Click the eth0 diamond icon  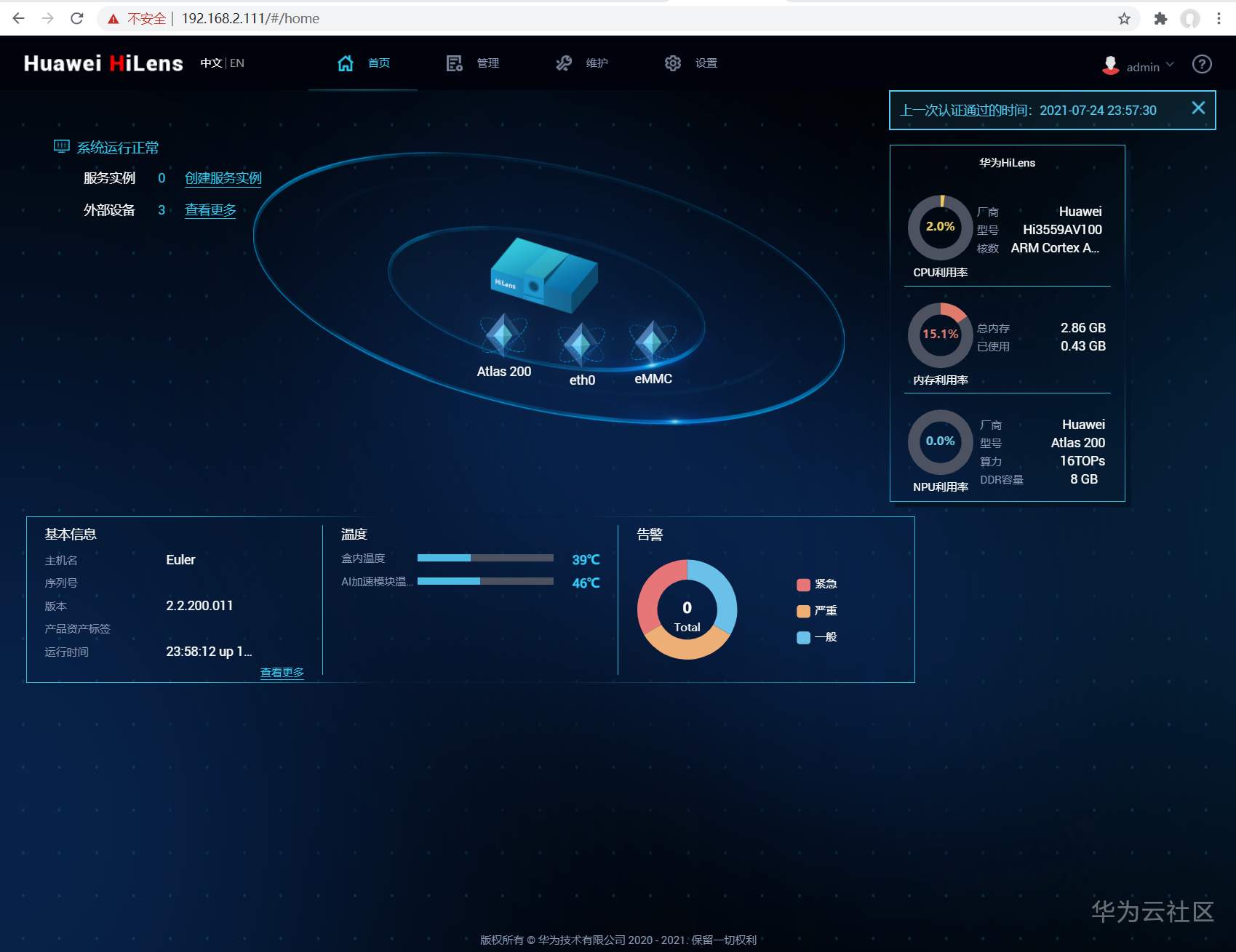581,344
